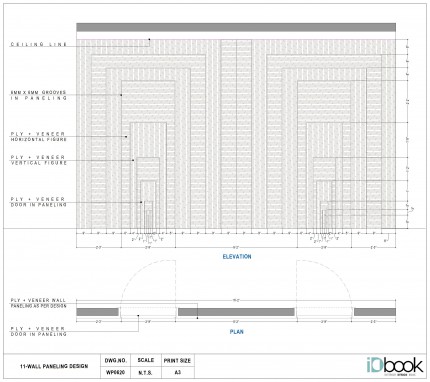Click the SCALE header cell

click(x=146, y=360)
